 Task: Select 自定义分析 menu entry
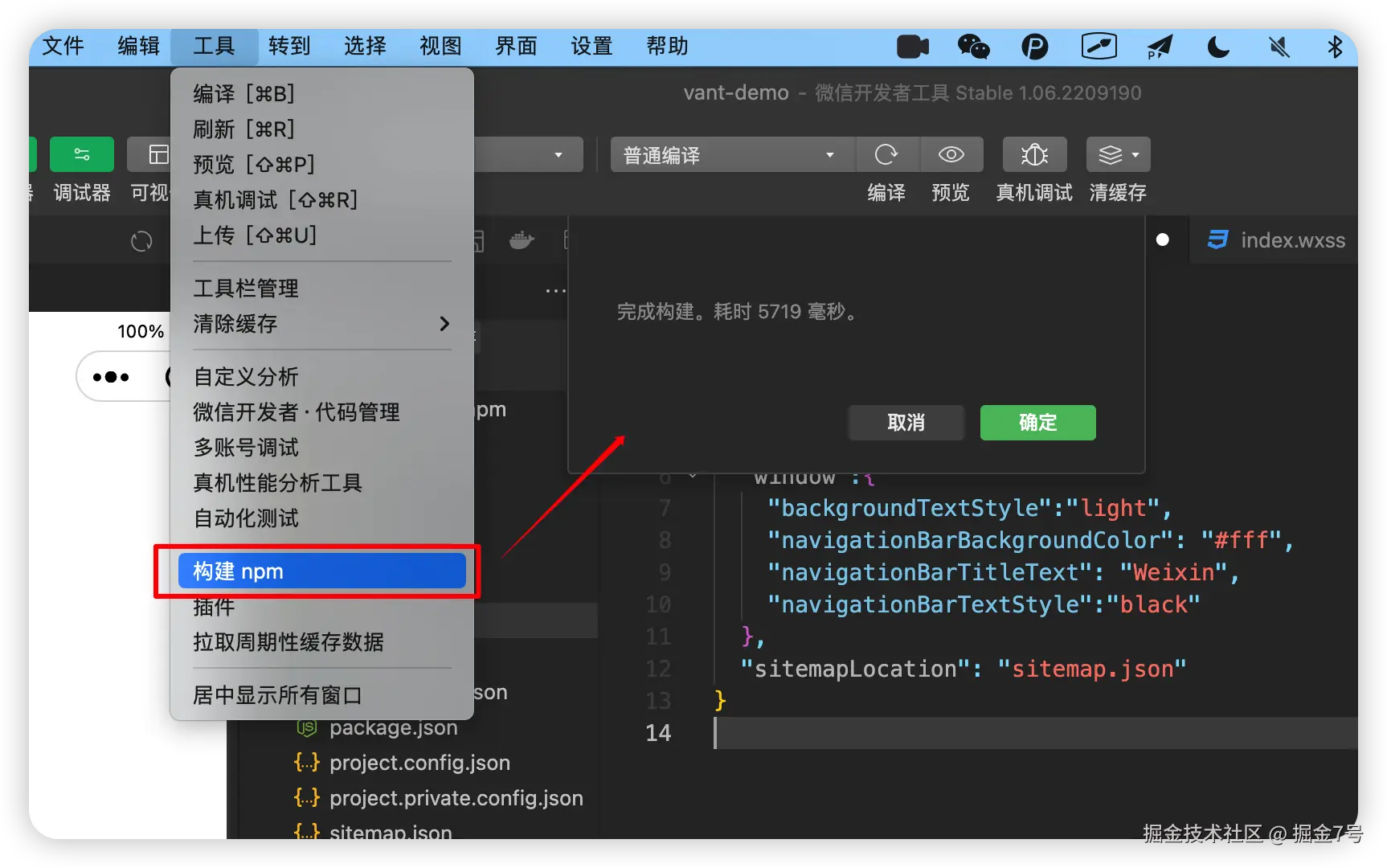coord(321,377)
